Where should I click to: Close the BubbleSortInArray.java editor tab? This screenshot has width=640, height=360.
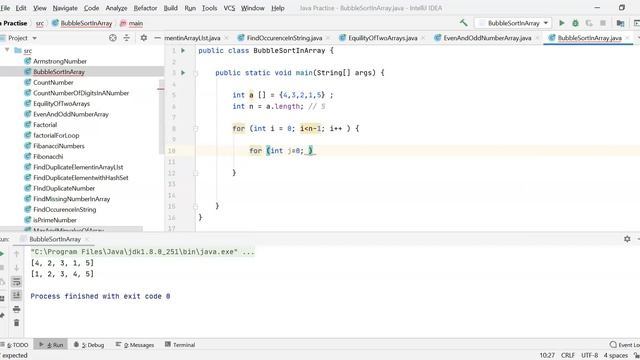point(627,38)
